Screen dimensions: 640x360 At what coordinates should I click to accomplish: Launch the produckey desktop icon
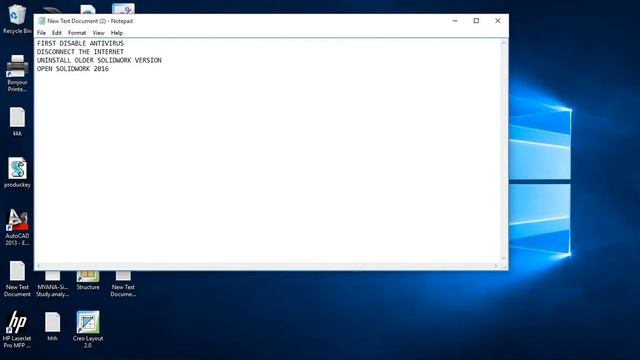pyautogui.click(x=17, y=172)
